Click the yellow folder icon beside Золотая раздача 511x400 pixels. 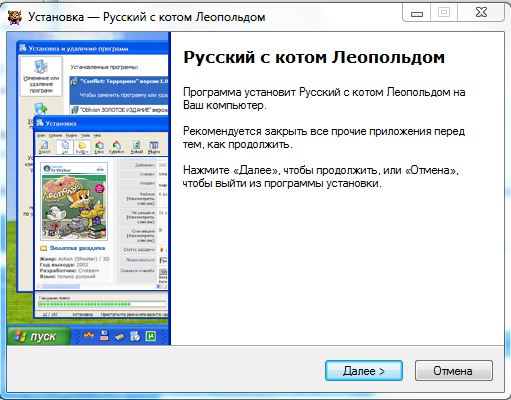pyautogui.click(x=43, y=248)
